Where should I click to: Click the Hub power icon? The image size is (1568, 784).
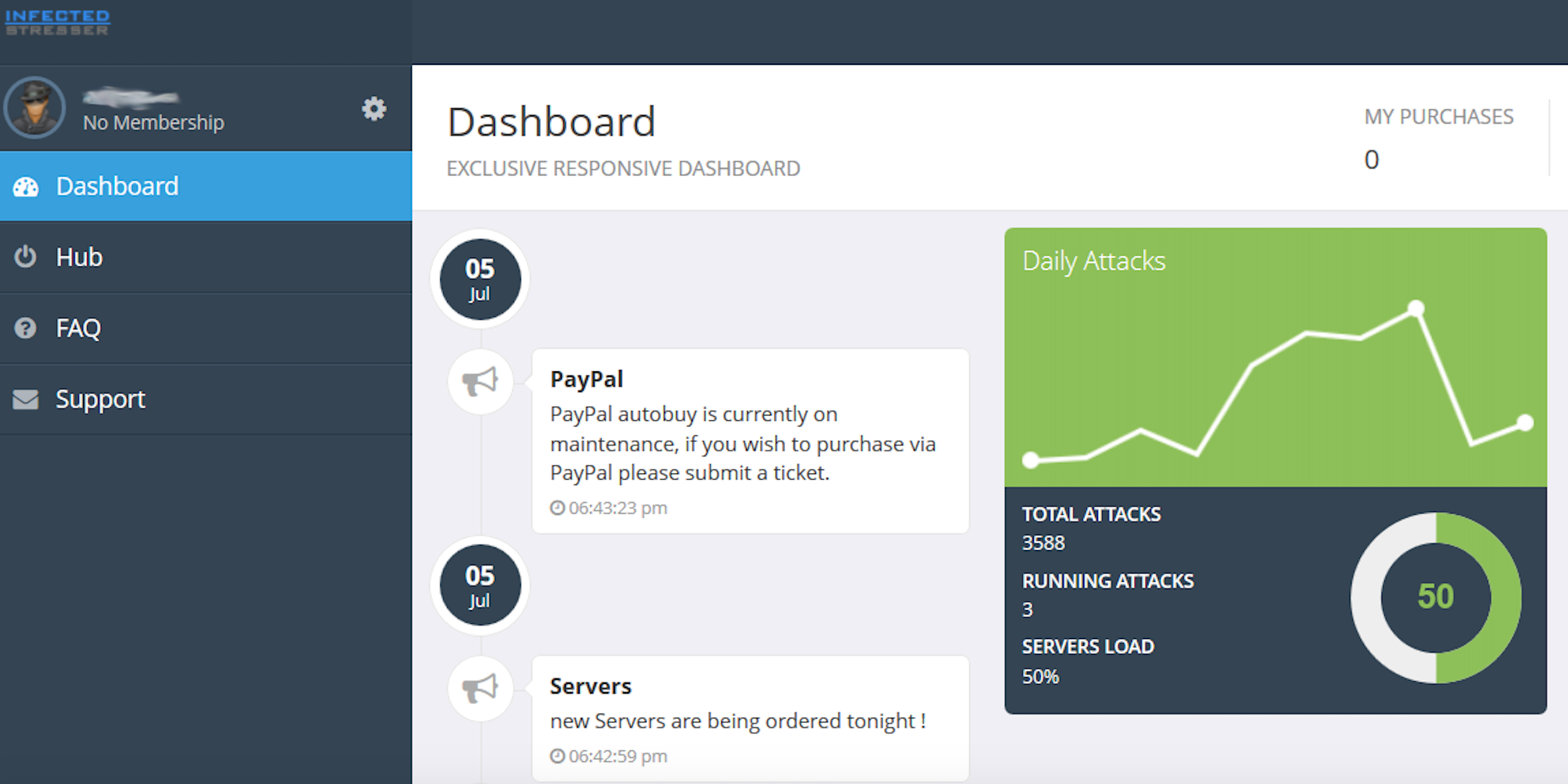26,257
